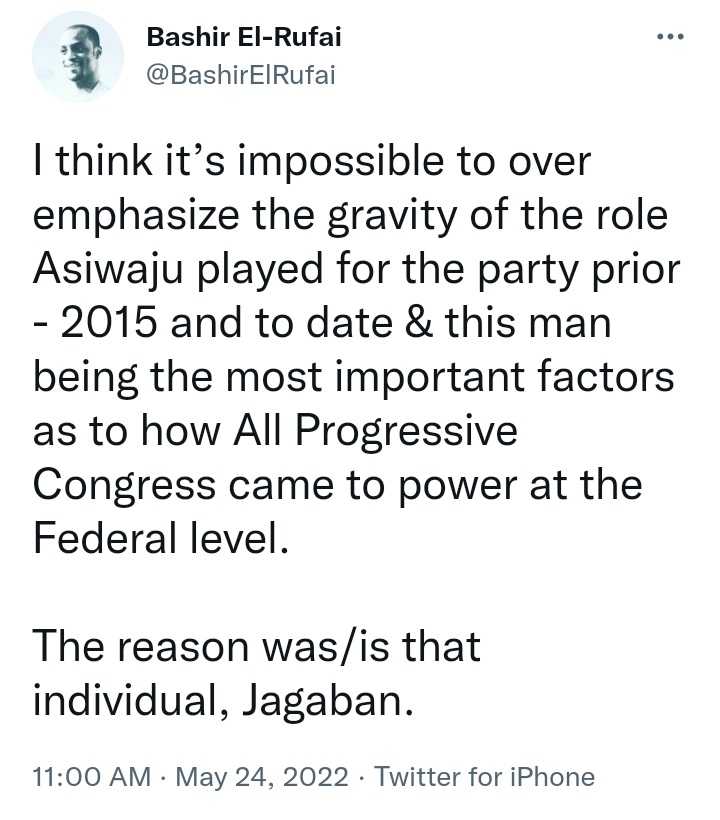
Task: Click the word impossible in the first line
Action: point(330,162)
